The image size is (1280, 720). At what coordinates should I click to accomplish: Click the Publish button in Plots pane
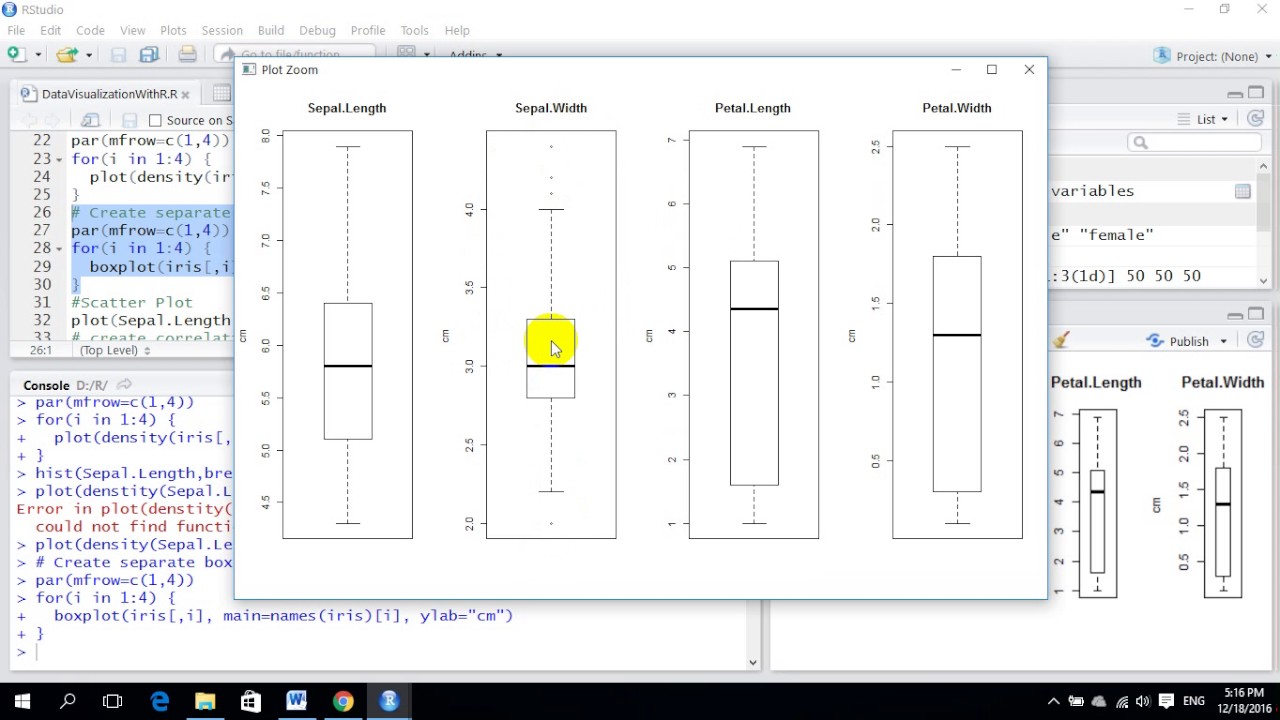1179,341
